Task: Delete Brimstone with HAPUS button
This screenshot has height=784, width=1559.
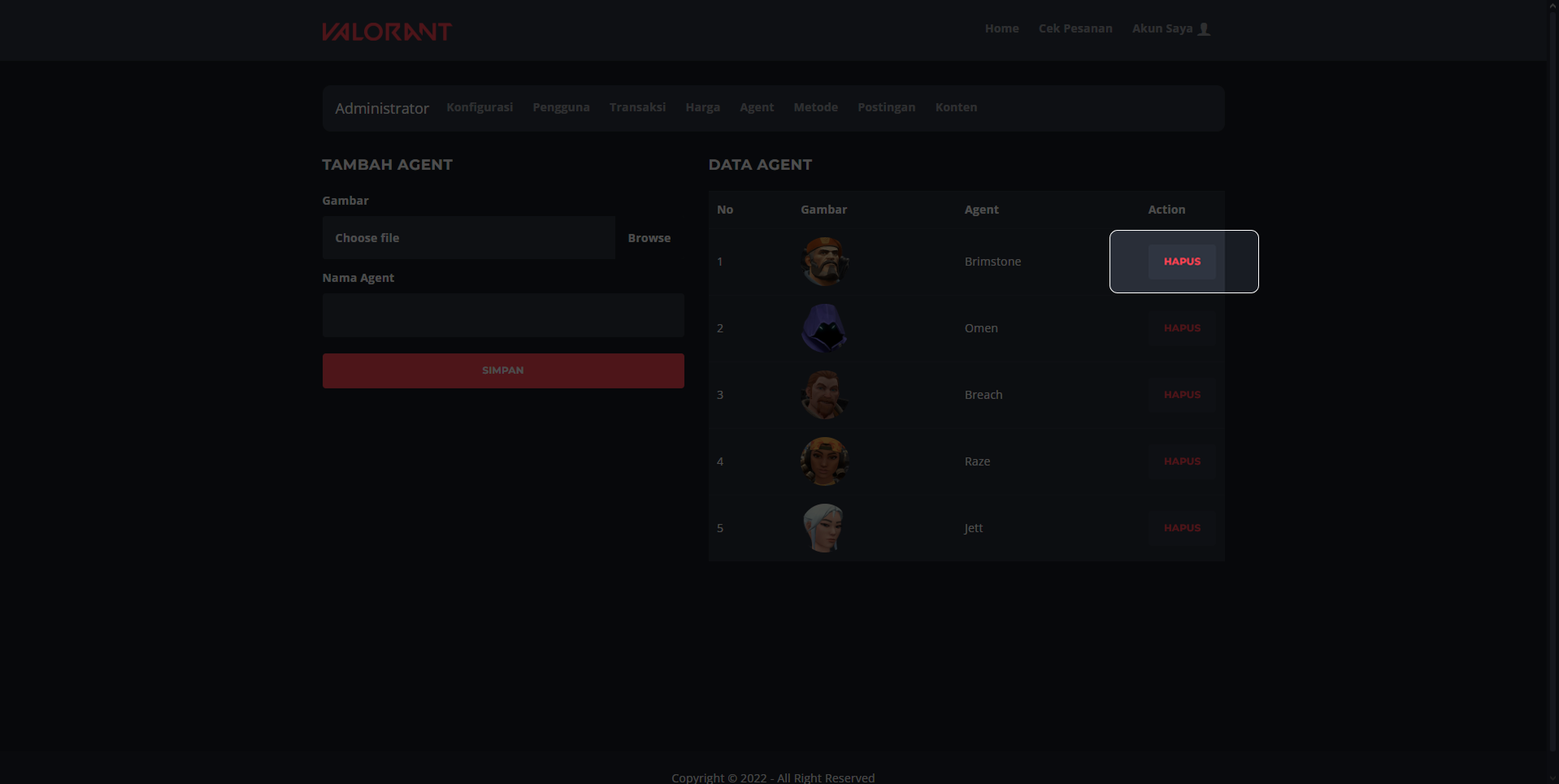Action: (1182, 262)
